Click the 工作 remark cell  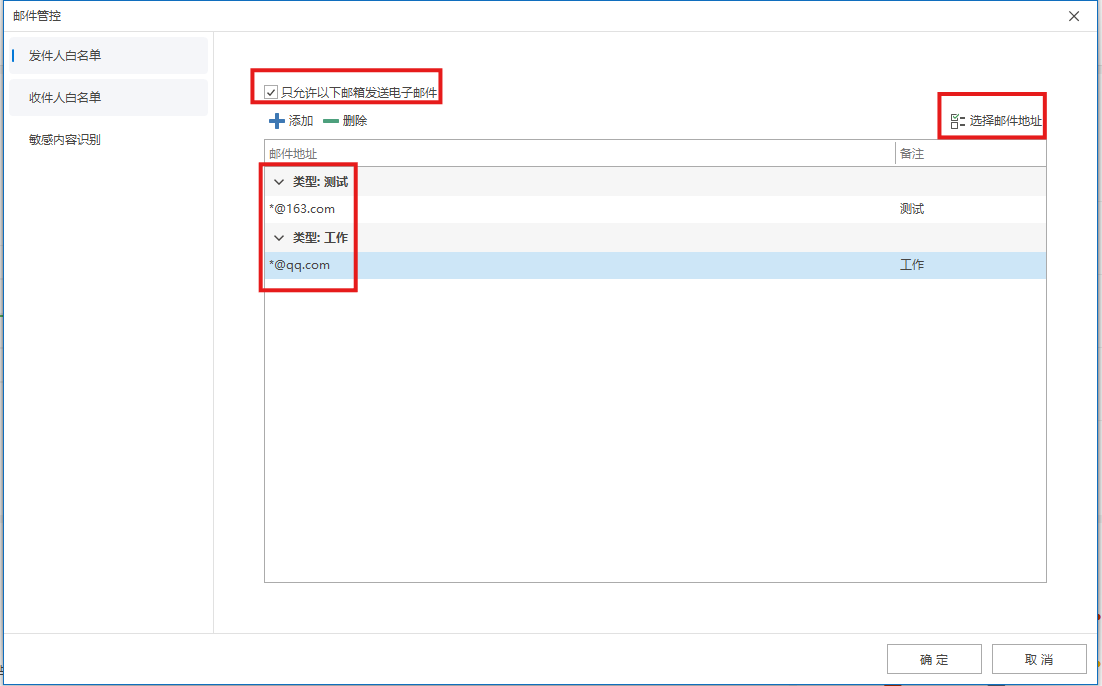tap(912, 265)
